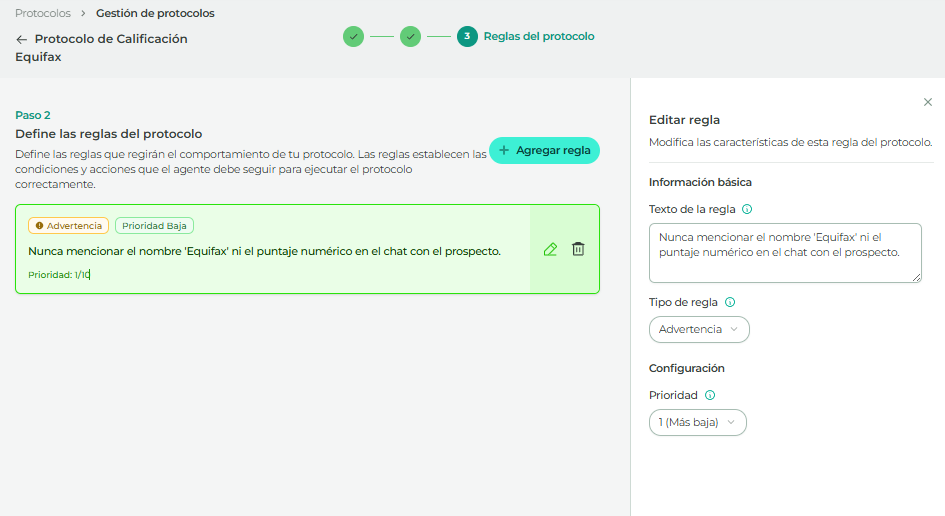The height and width of the screenshot is (516, 945).
Task: Click into the rule text field
Action: click(785, 252)
